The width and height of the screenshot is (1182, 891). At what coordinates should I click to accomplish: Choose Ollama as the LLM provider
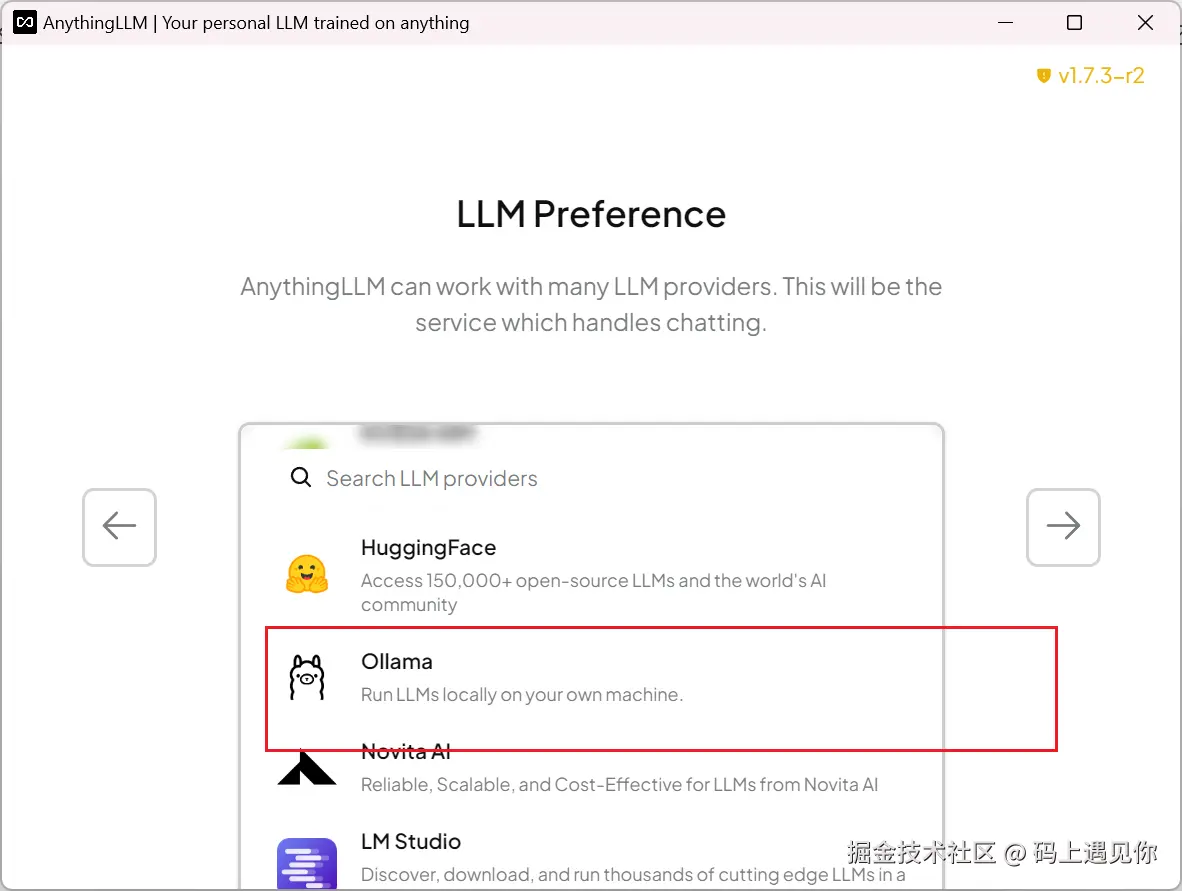point(397,662)
